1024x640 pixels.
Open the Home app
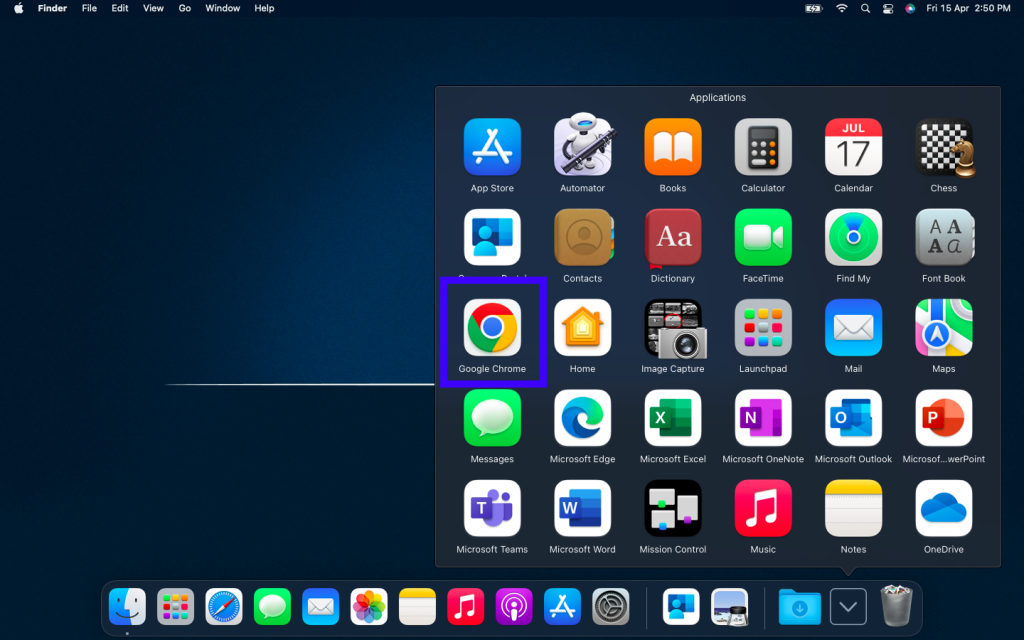[x=582, y=327]
